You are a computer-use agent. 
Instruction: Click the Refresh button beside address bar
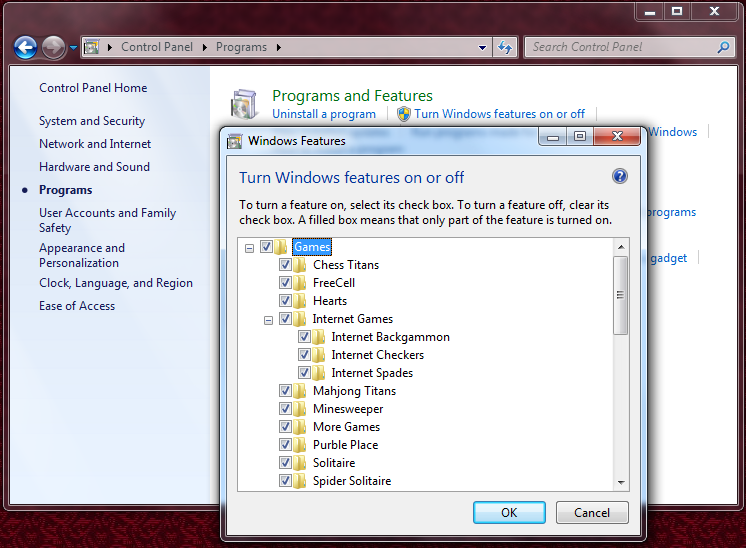pos(505,47)
